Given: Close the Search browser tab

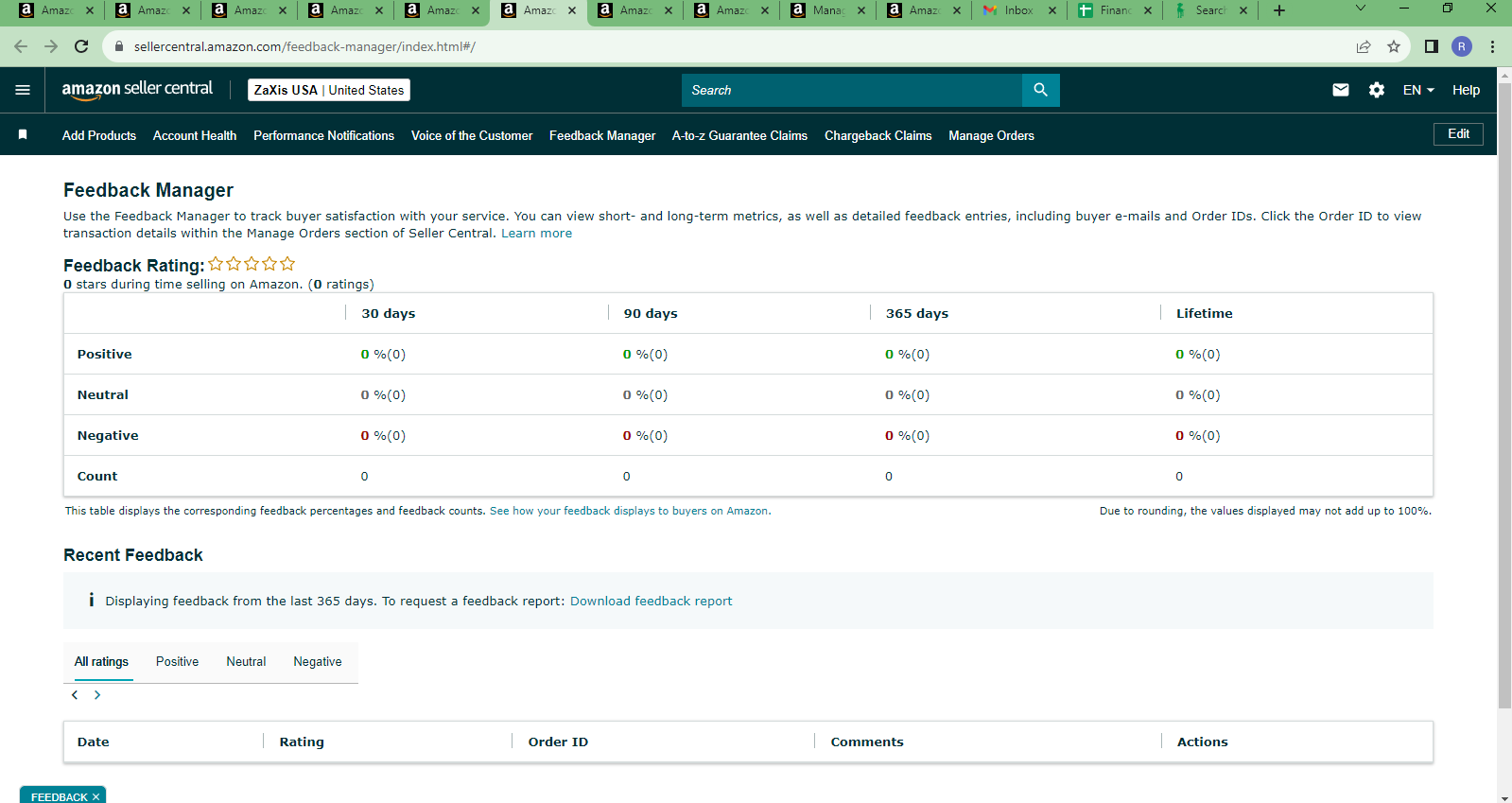Looking at the screenshot, I should click(1243, 10).
